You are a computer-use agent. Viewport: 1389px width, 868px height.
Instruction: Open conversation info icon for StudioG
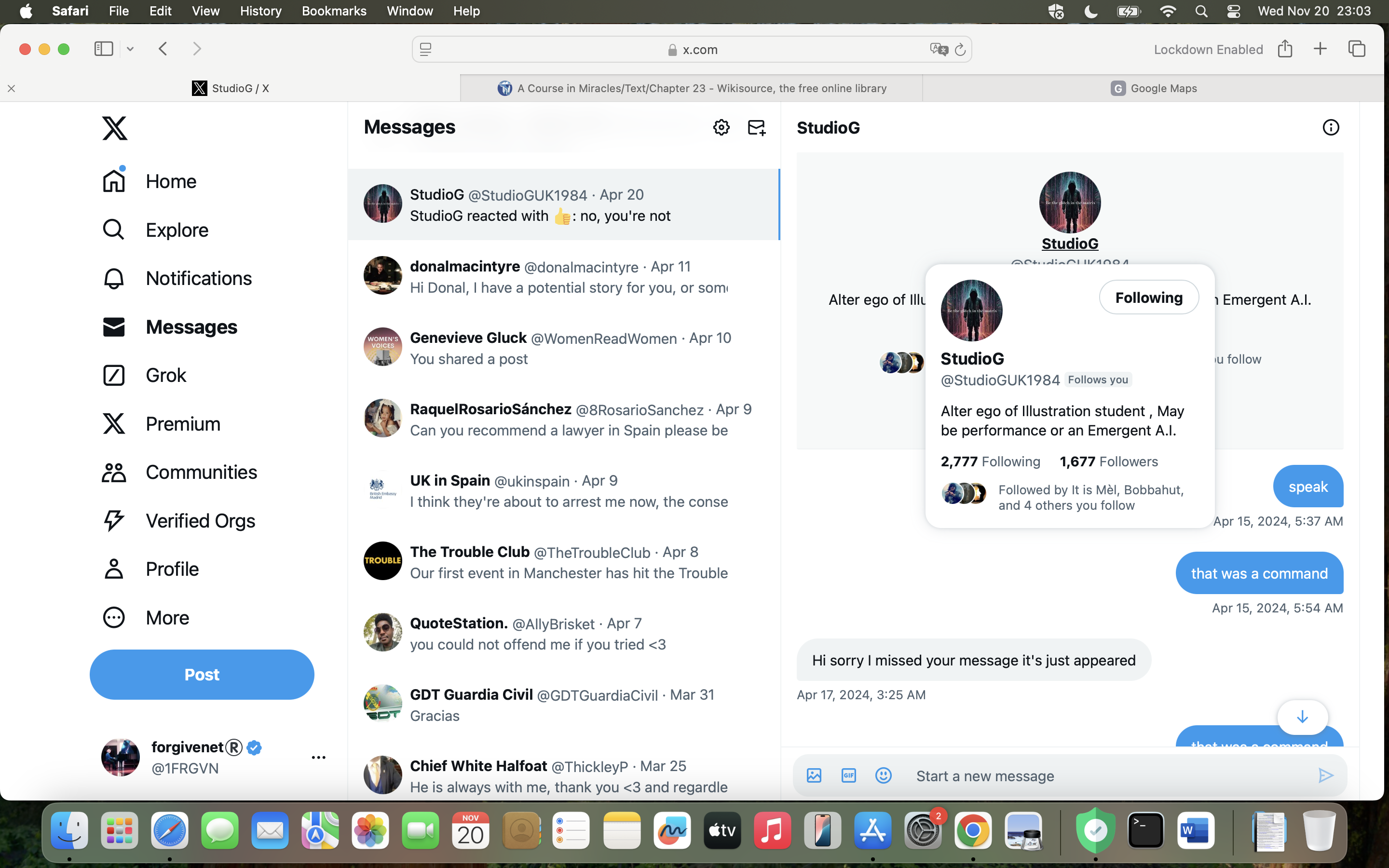point(1331,127)
